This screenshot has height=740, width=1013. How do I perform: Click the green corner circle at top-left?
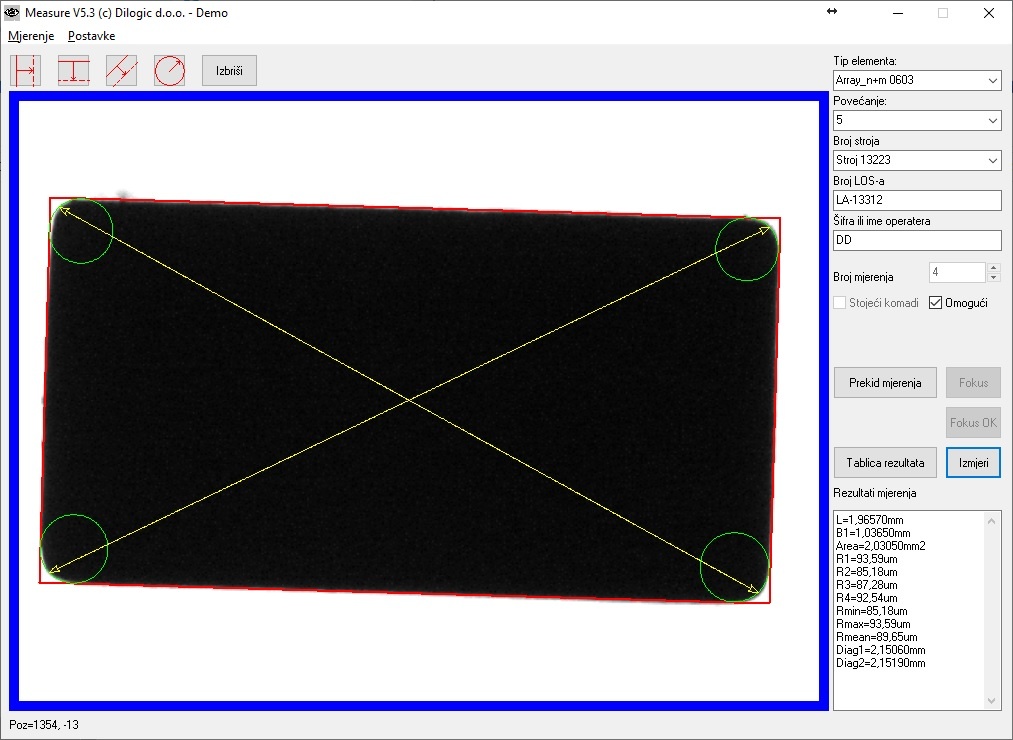pos(81,231)
